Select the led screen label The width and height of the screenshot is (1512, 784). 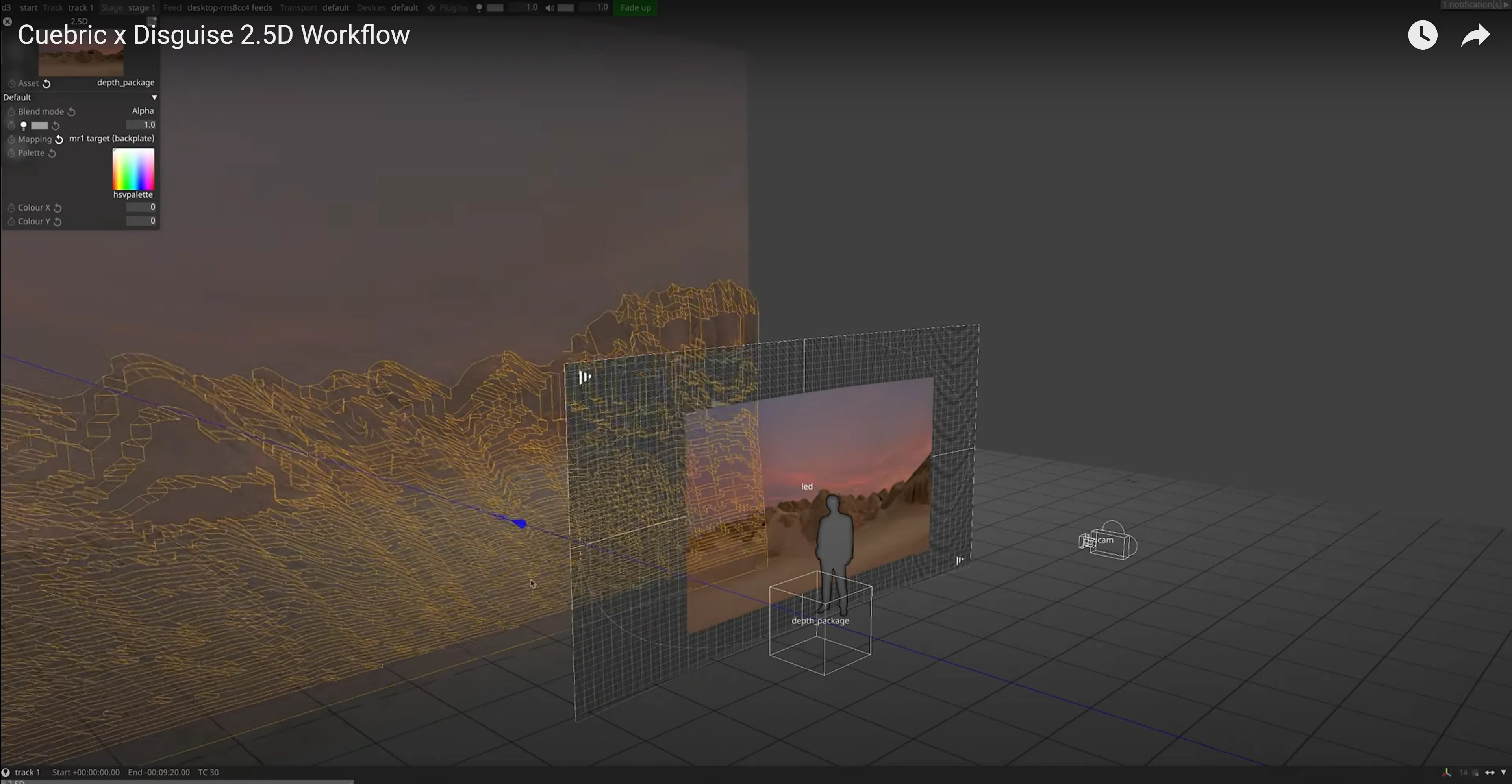click(x=807, y=486)
